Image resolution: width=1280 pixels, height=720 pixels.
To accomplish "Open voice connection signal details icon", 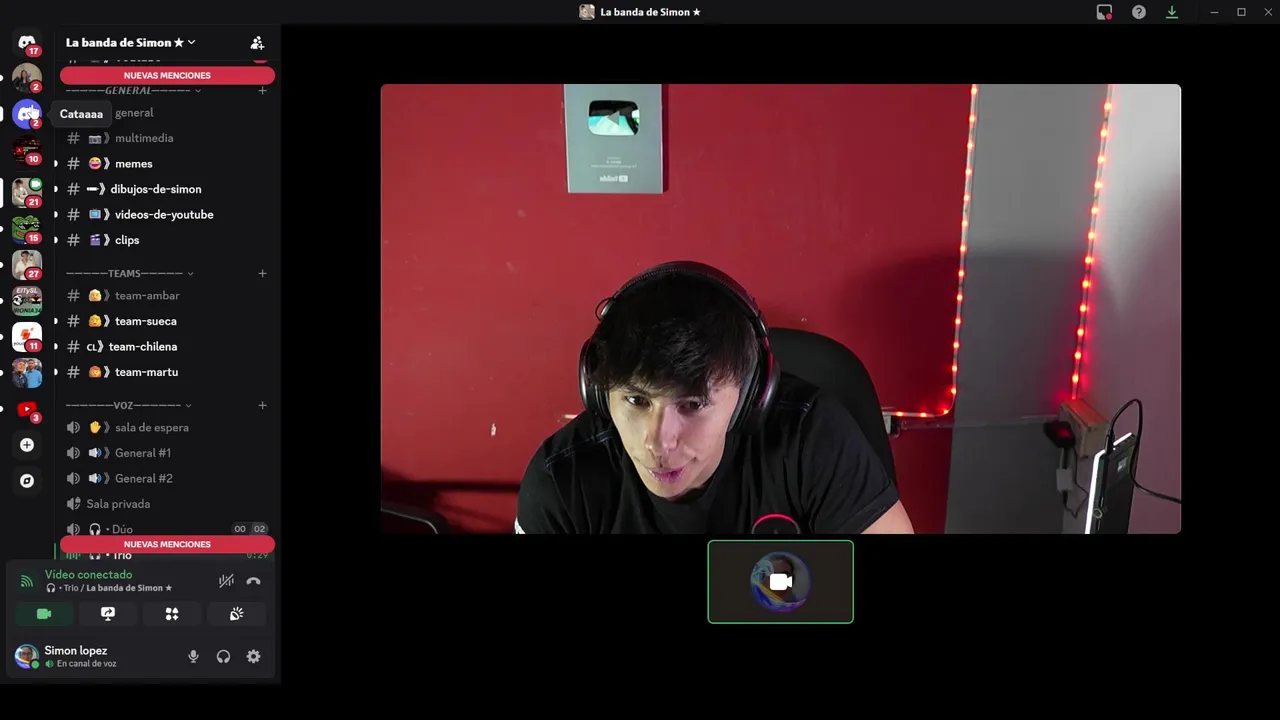I will click(x=26, y=581).
